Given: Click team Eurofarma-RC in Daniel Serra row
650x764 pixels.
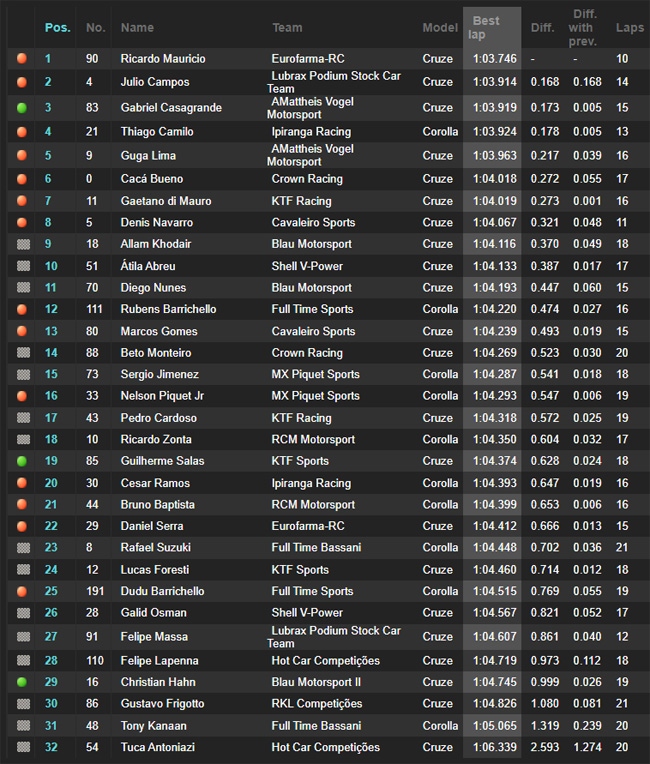Looking at the screenshot, I should (308, 526).
